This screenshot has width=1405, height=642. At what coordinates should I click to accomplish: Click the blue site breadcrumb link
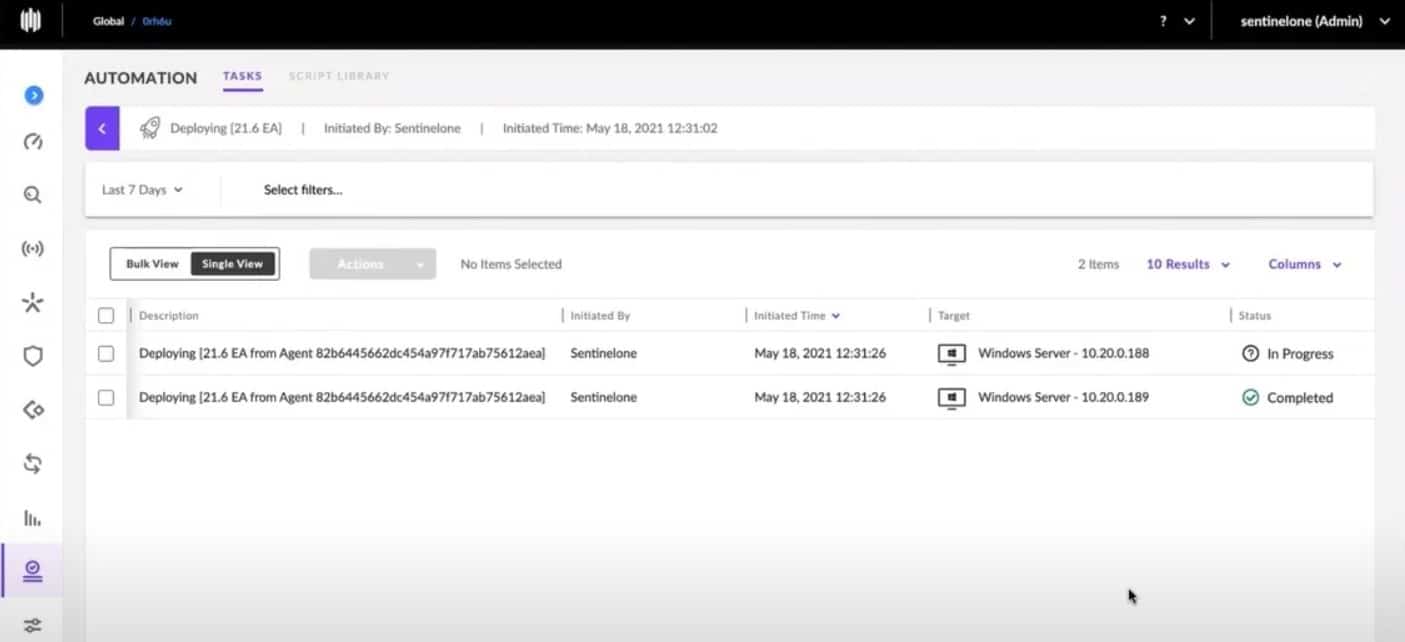coord(157,21)
